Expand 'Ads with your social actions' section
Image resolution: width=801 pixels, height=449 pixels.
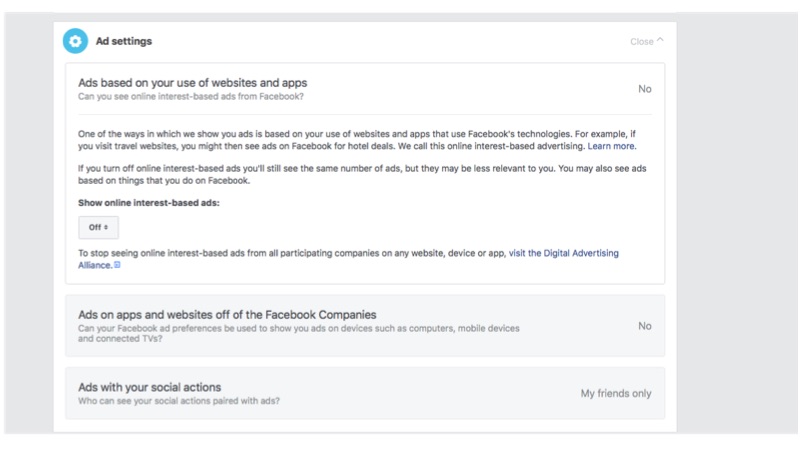click(x=150, y=387)
